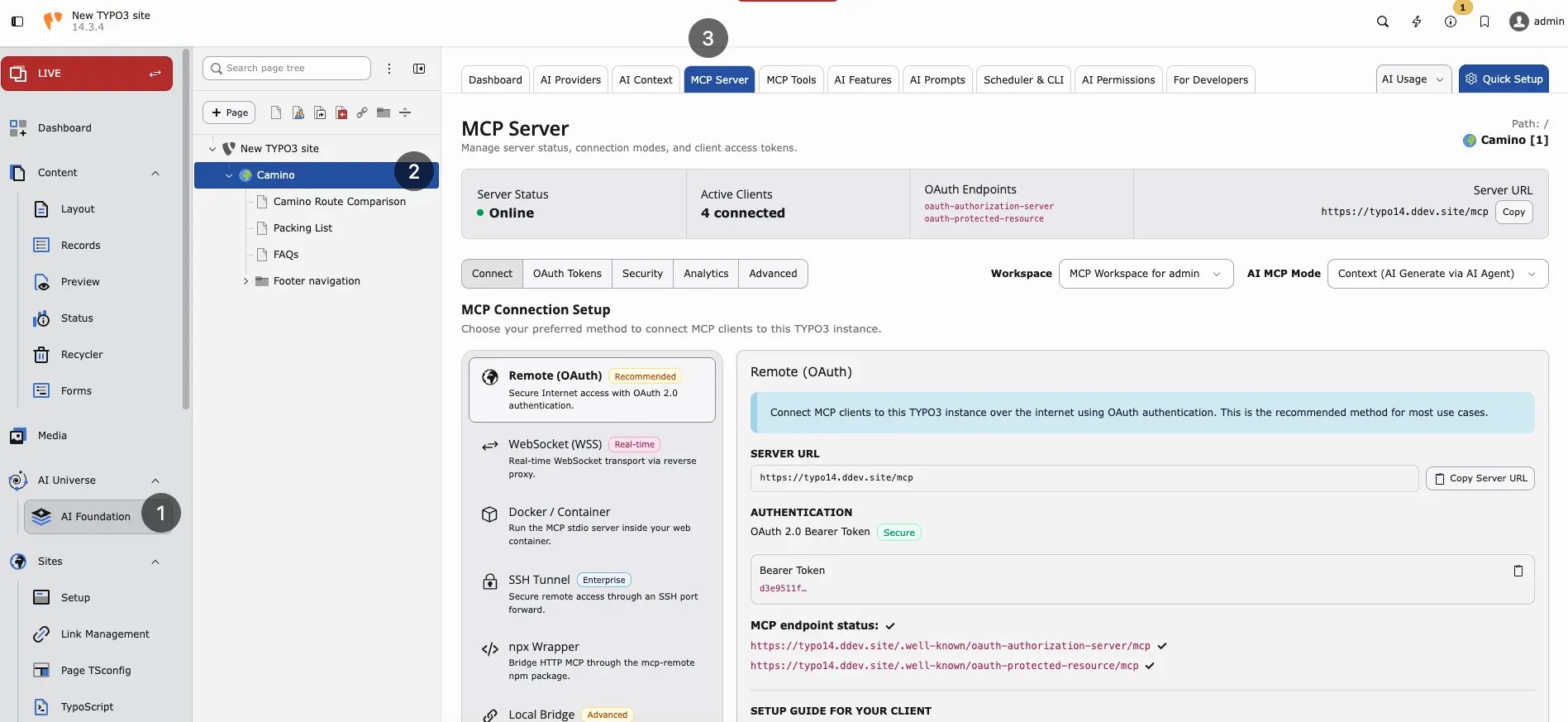Select the standard page type icon
Image resolution: width=1568 pixels, height=722 pixels.
(276, 112)
